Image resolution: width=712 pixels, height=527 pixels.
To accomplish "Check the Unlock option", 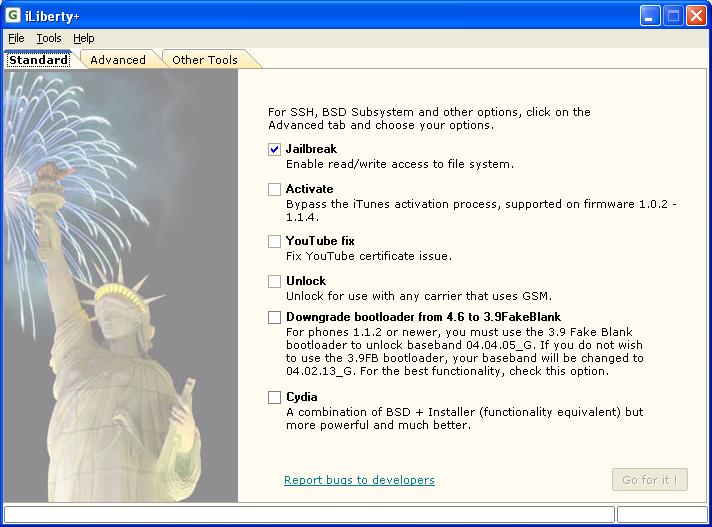I will 274,281.
